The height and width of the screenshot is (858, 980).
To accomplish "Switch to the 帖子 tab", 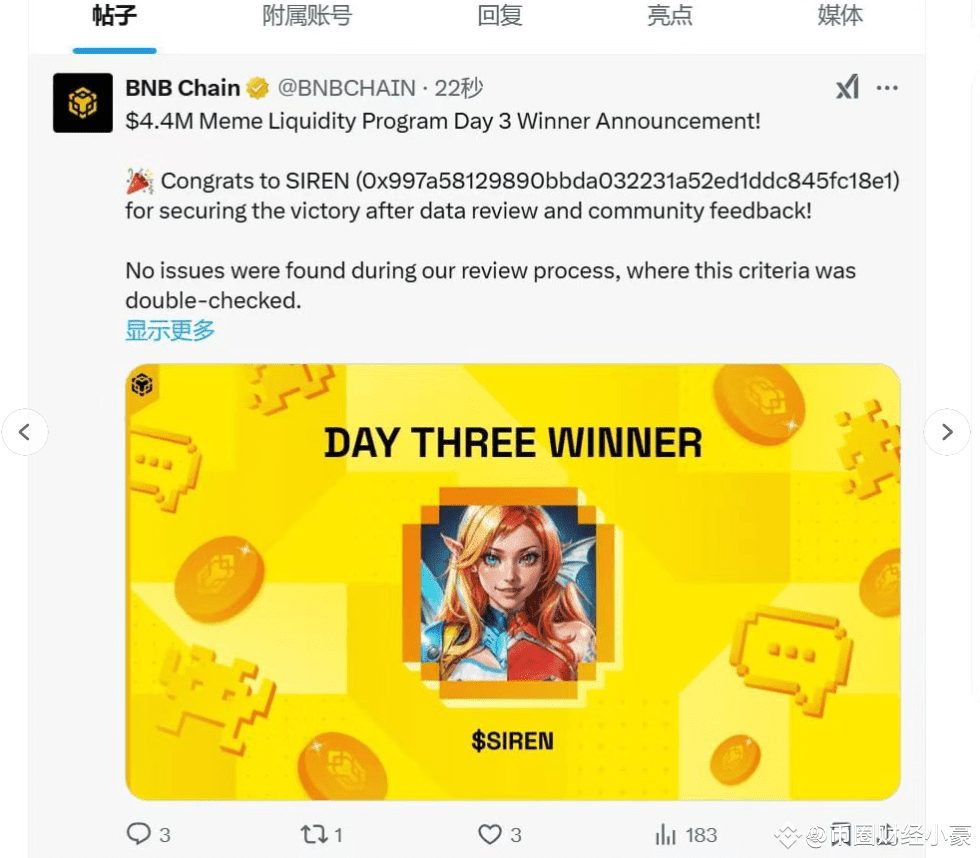I will pos(114,15).
